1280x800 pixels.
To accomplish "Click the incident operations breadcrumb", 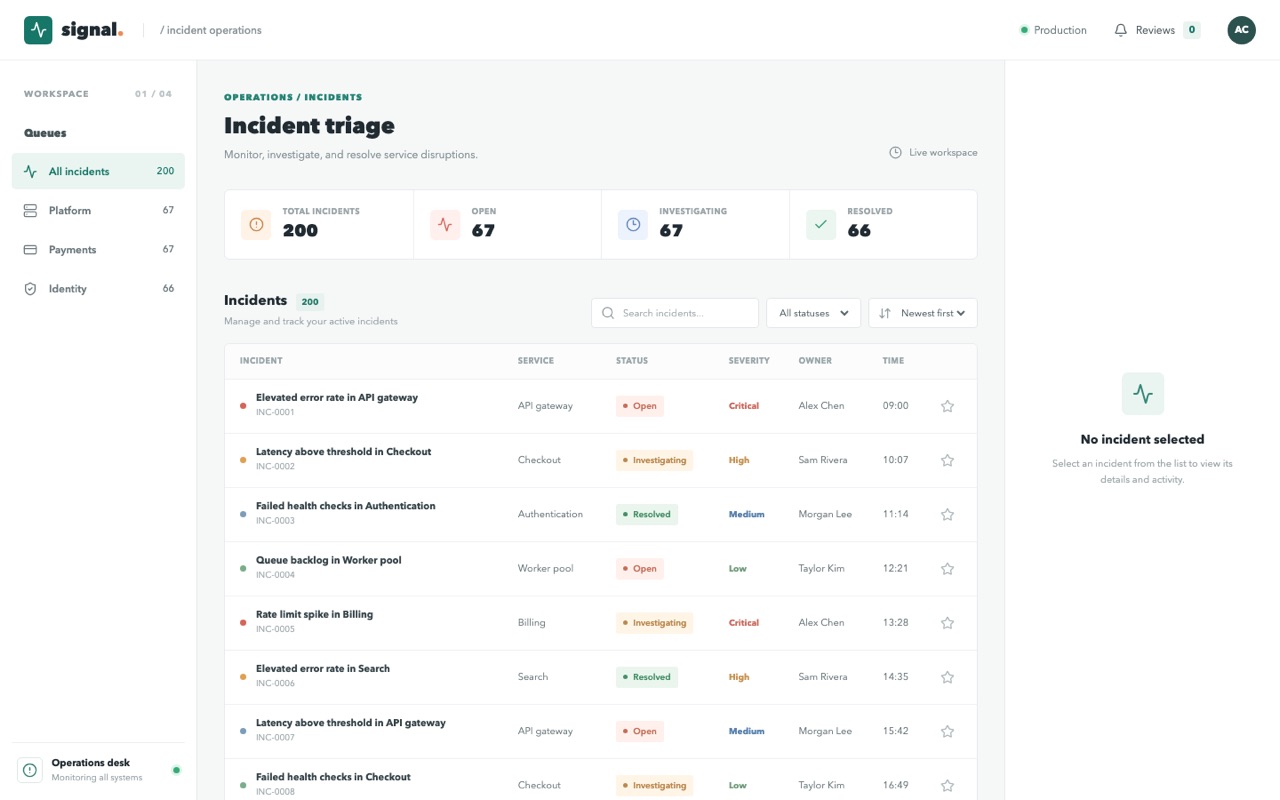I will 211,30.
